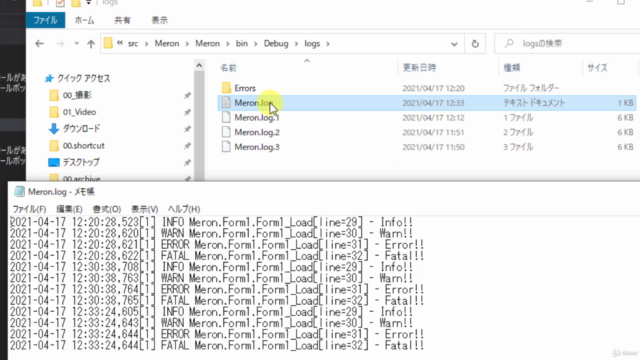This screenshot has height=360, width=640.
Task: Sort files by サイズ column header
Action: click(598, 68)
